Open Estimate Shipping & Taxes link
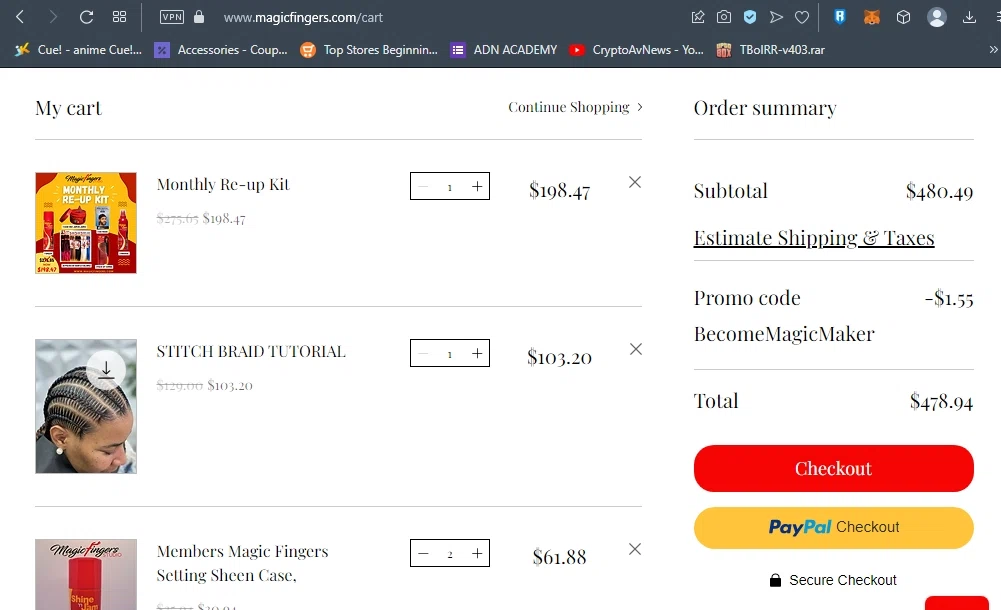This screenshot has width=1001, height=610. (814, 238)
